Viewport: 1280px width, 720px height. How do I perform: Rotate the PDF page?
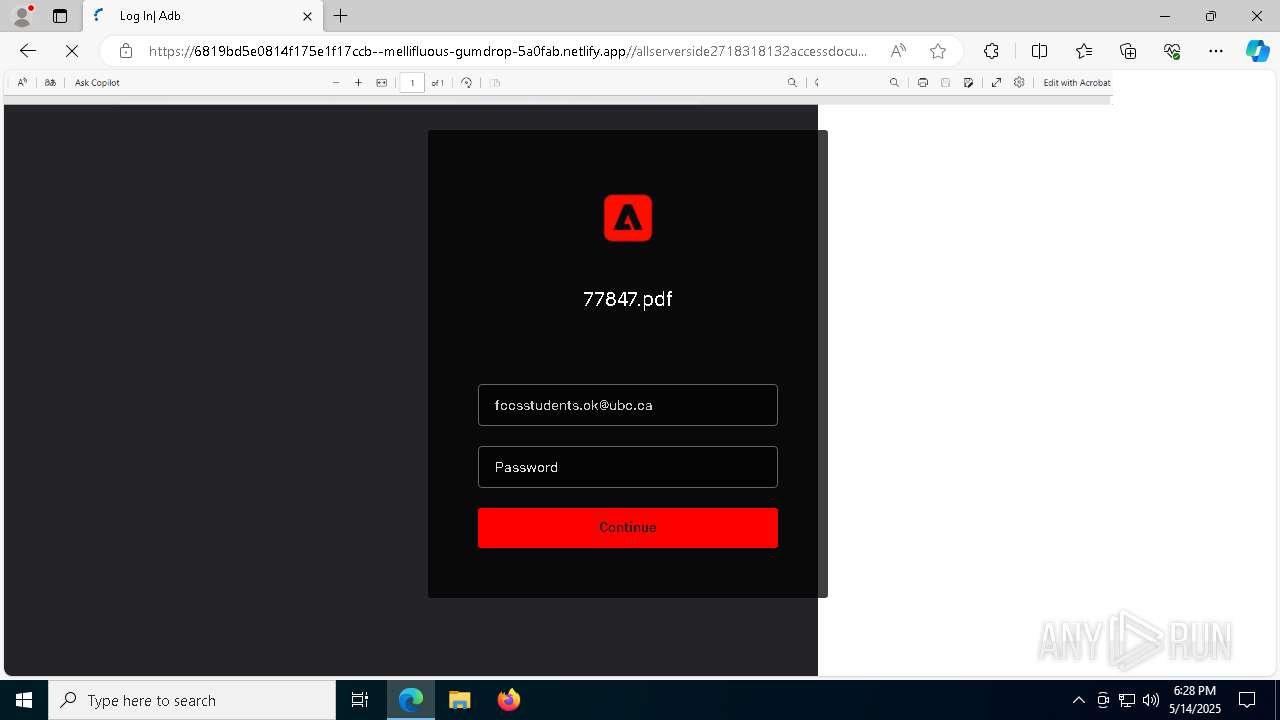click(466, 83)
